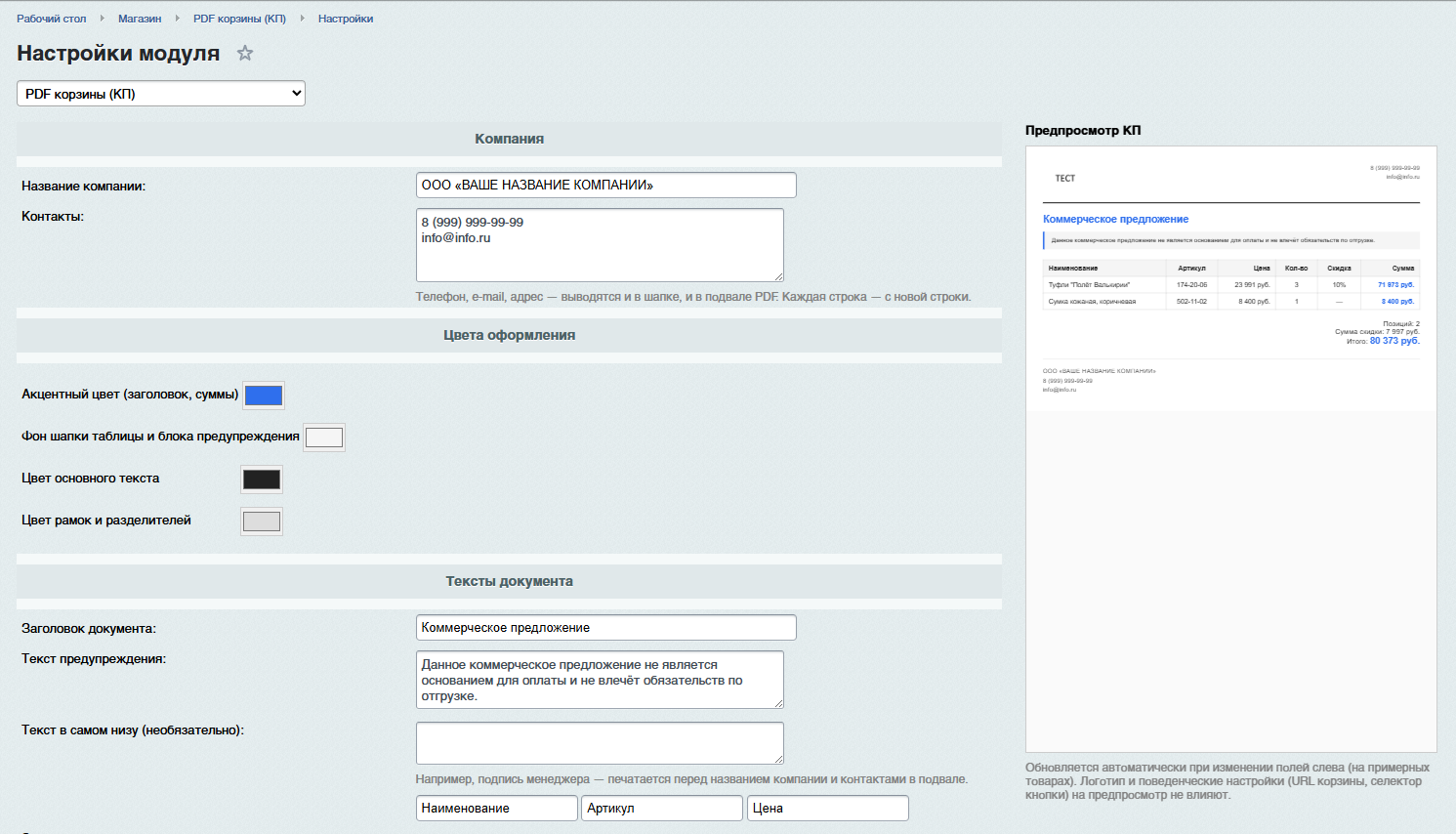The height and width of the screenshot is (834, 1456).
Task: Edit the Артикул column name field
Action: pos(662,808)
